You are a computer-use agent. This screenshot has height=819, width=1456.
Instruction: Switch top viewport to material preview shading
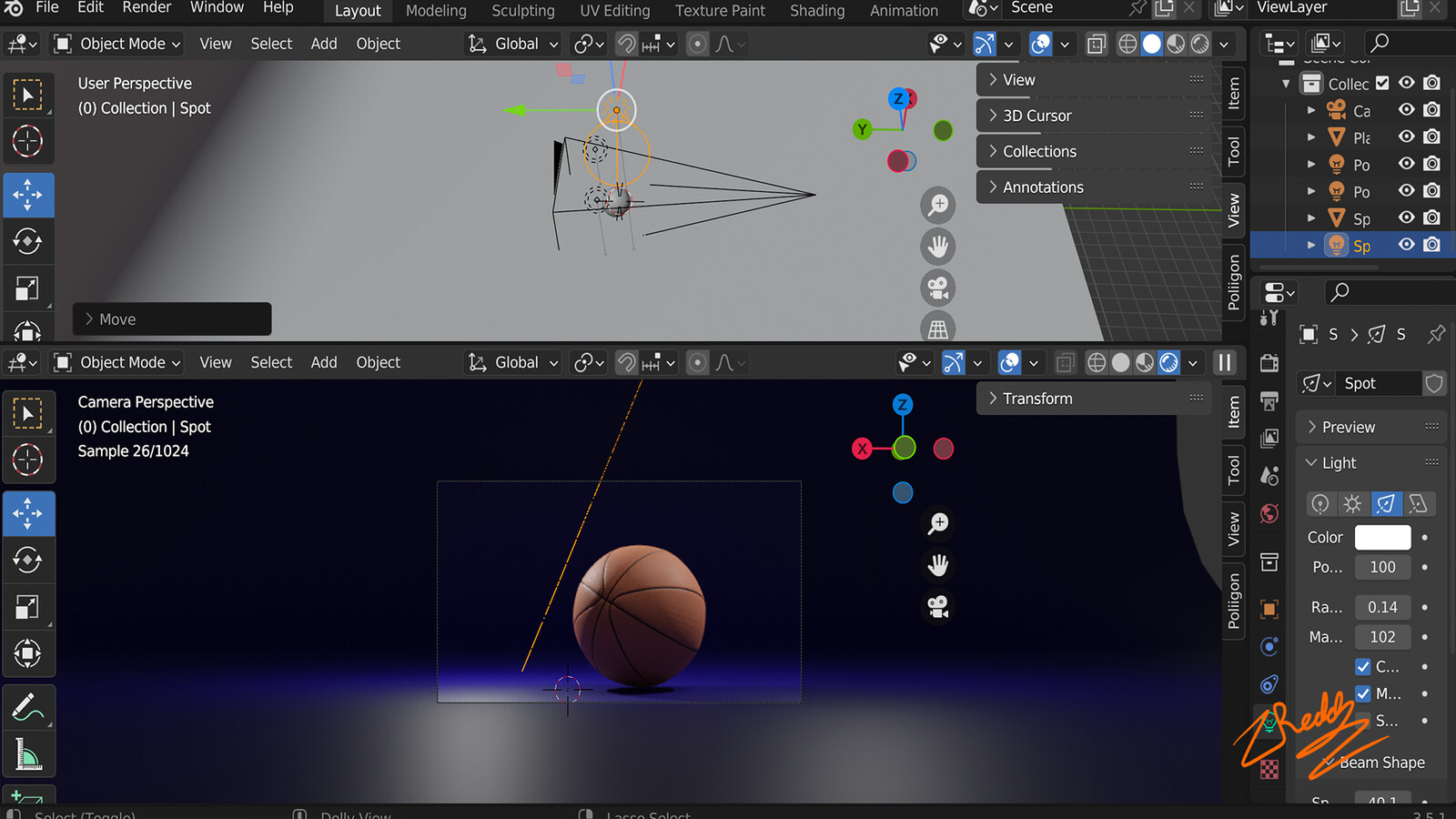point(1176,44)
